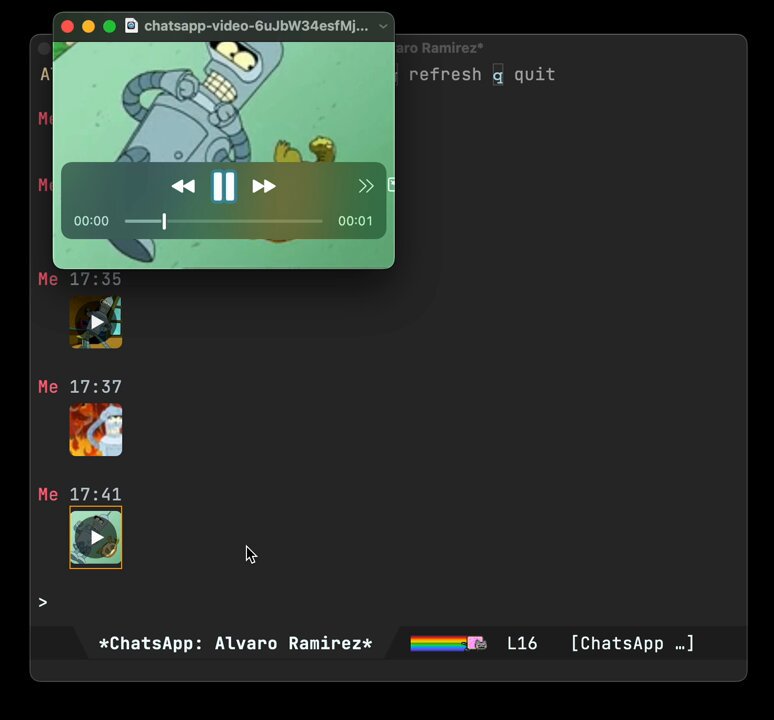Open the video title dropdown chevron

pyautogui.click(x=383, y=26)
